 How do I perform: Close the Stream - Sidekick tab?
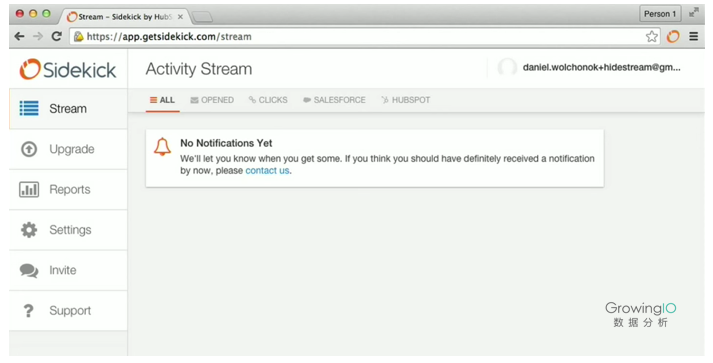tap(180, 17)
